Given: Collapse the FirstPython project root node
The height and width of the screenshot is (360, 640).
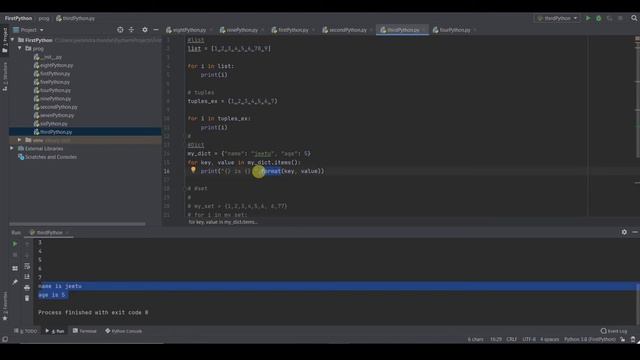Looking at the screenshot, I should 12,40.
